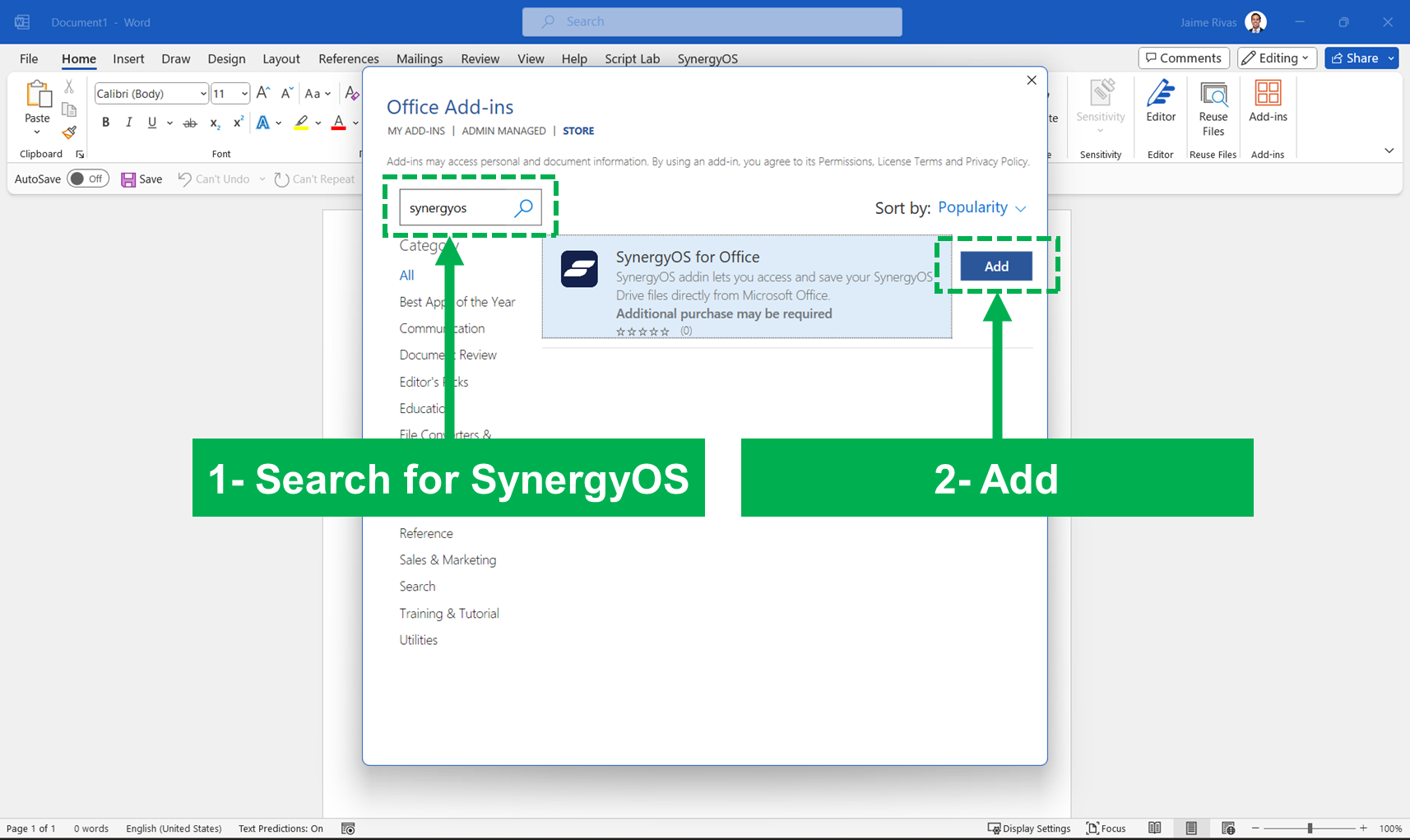Open font name dropdown Calibri
Viewport: 1410px width, 840px height.
point(202,94)
